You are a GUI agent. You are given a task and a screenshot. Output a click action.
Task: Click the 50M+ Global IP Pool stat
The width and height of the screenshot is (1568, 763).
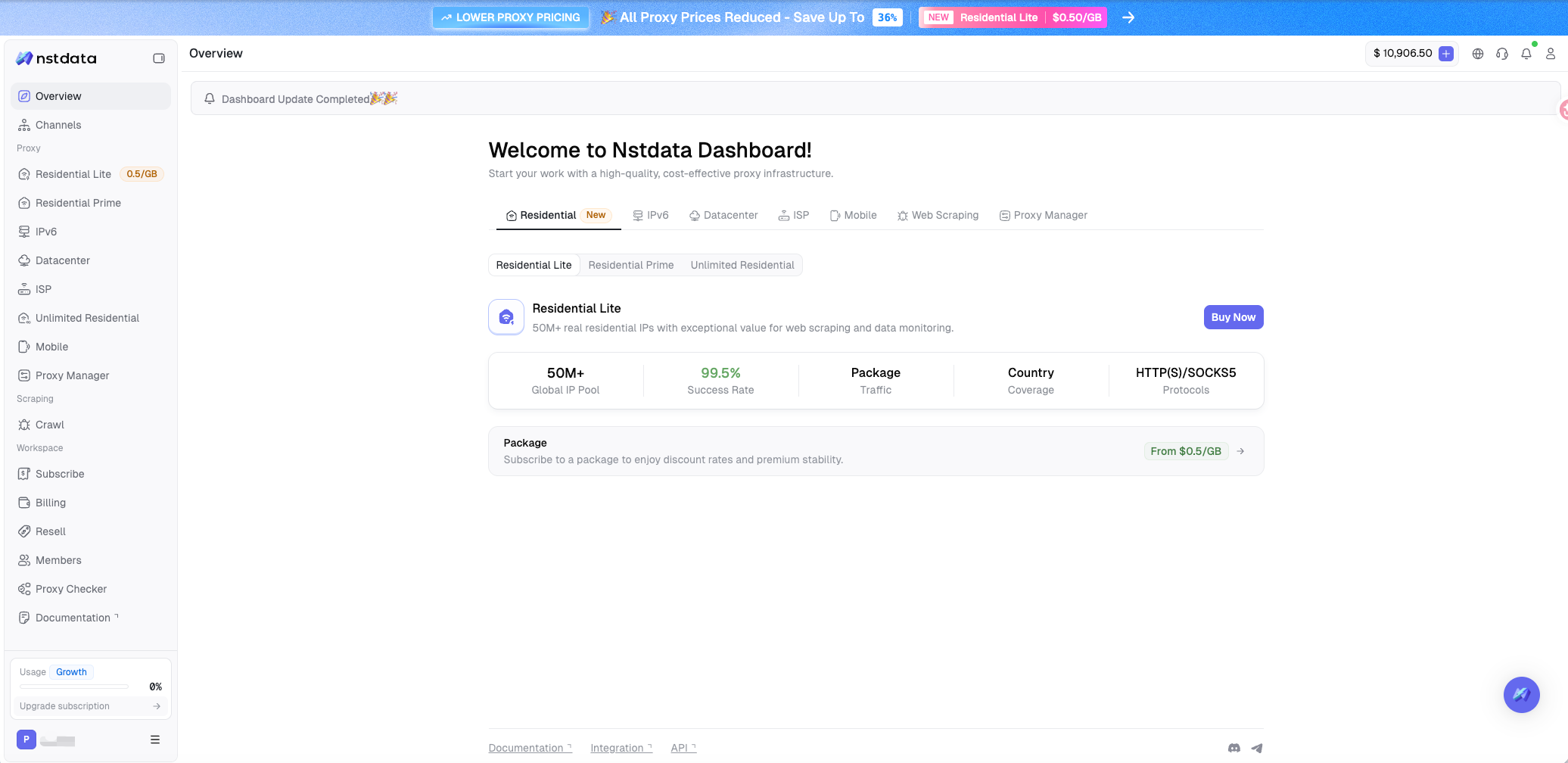[x=565, y=381]
